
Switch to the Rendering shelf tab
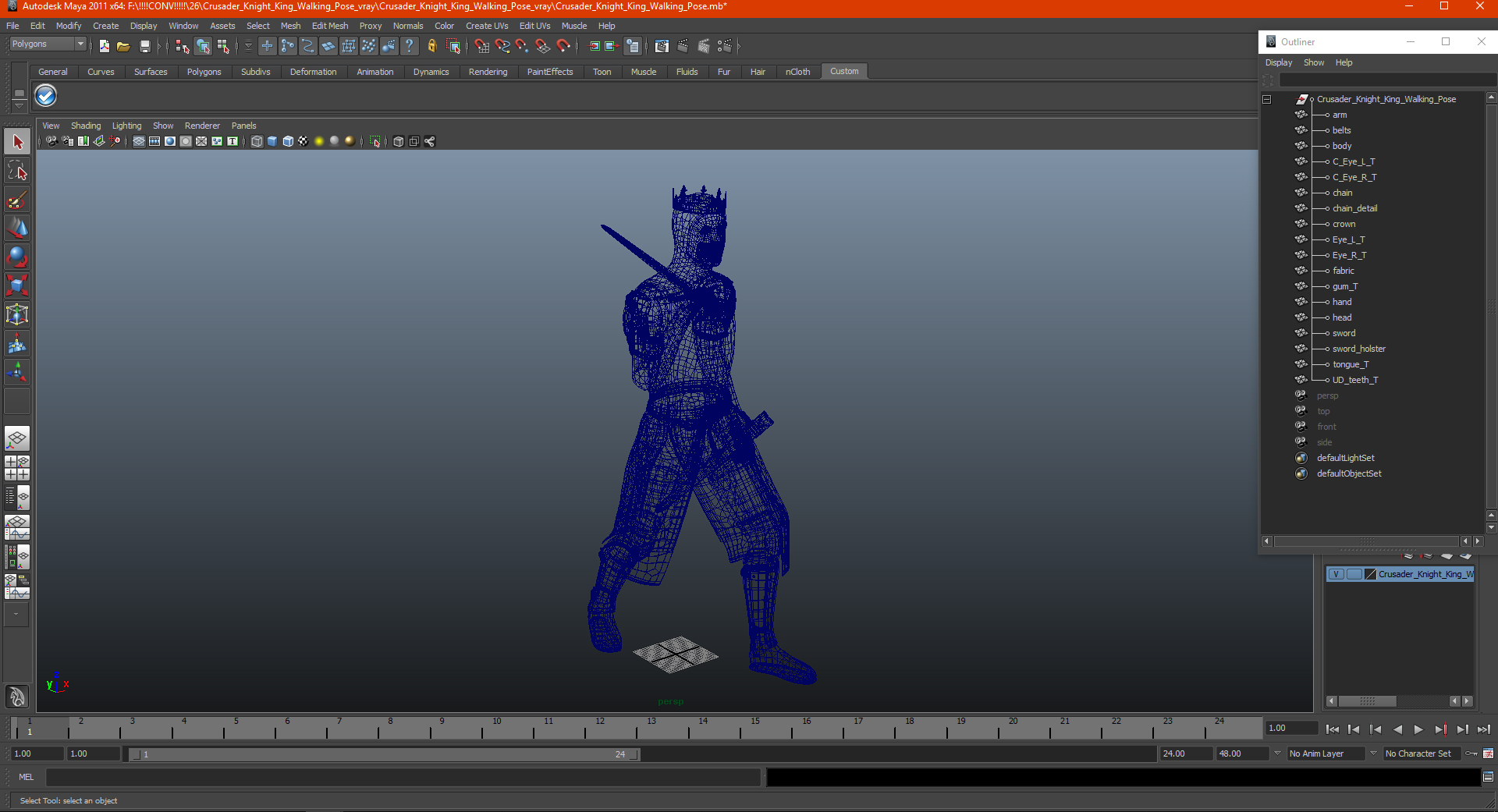click(x=488, y=72)
